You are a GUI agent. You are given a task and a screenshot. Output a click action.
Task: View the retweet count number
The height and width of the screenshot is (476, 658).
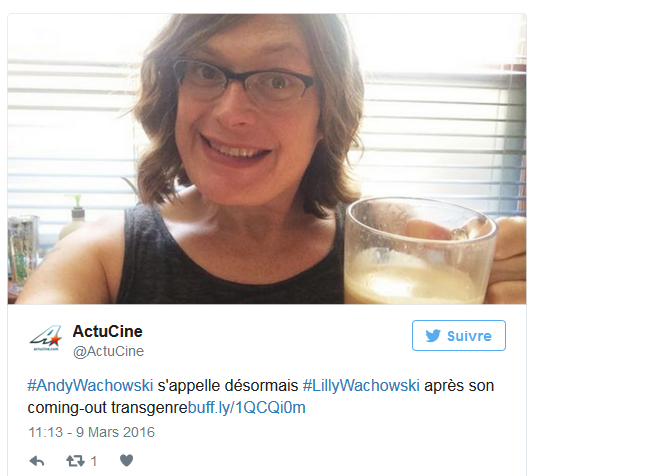click(94, 461)
